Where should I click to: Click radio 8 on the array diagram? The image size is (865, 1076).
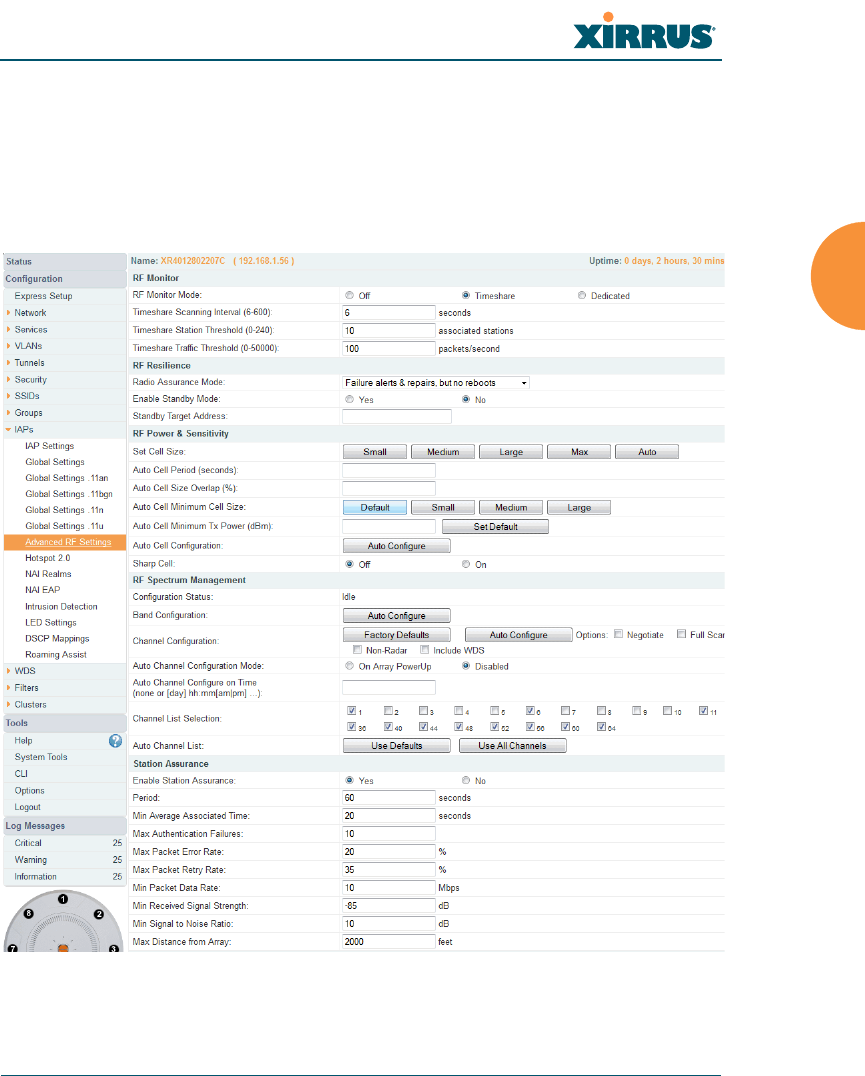point(29,913)
